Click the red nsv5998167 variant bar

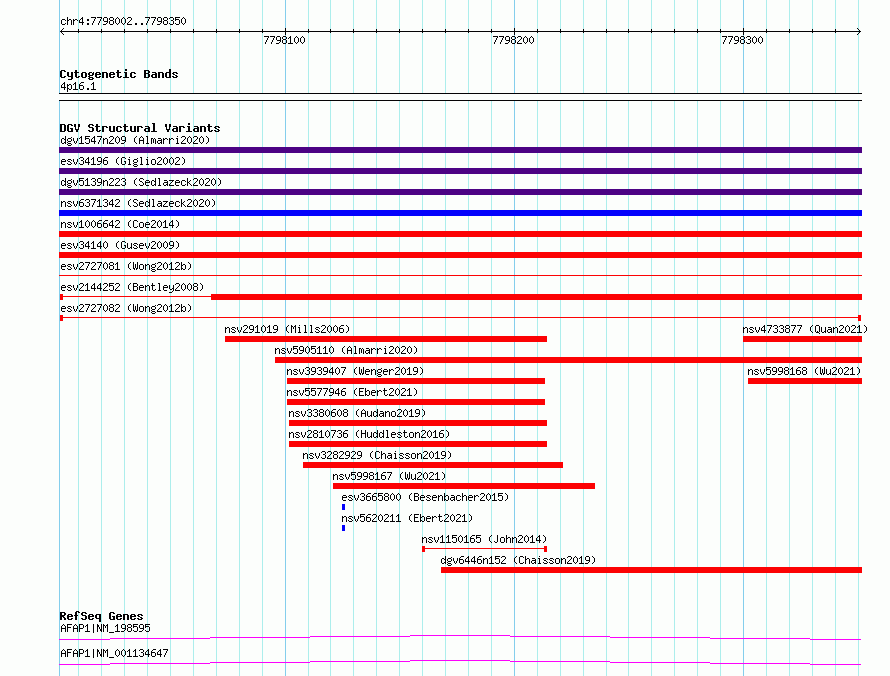[x=464, y=486]
